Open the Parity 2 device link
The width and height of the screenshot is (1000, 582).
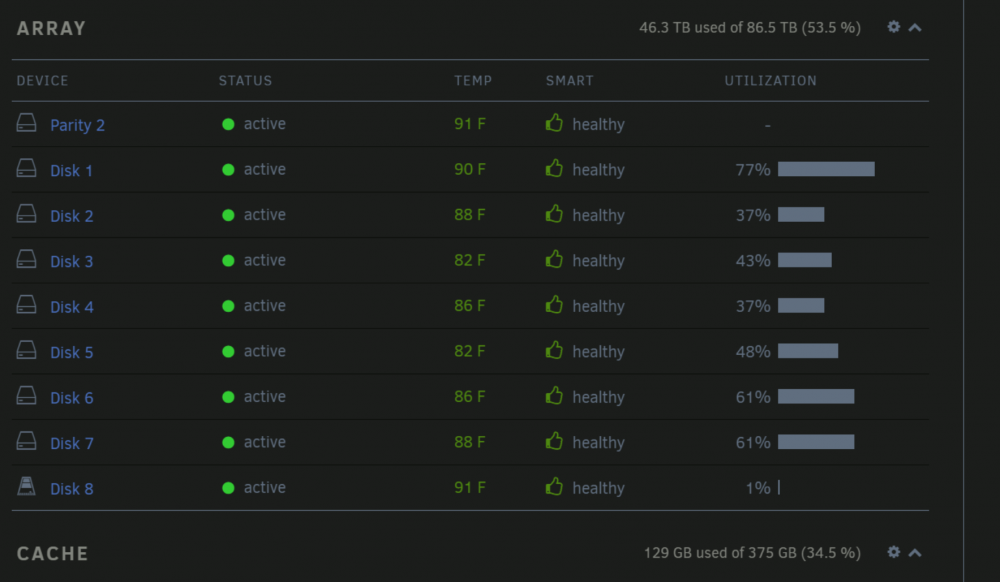[77, 125]
